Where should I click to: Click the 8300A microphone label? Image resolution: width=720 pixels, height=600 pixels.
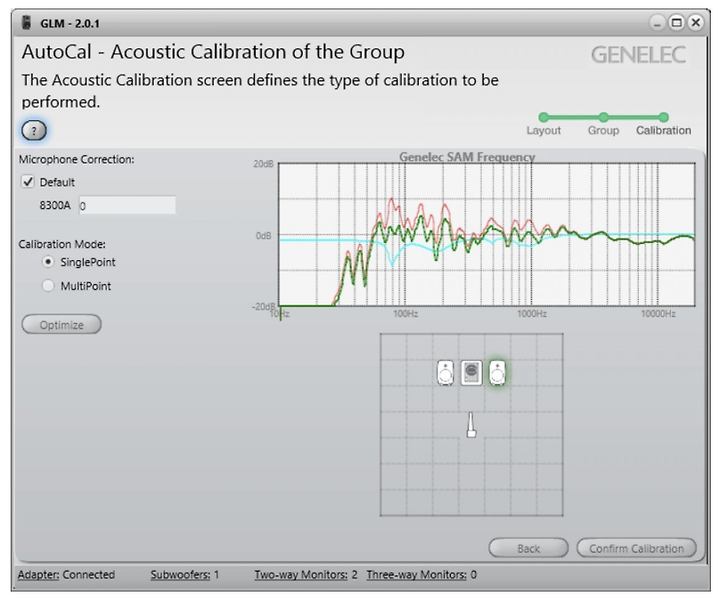pos(55,205)
